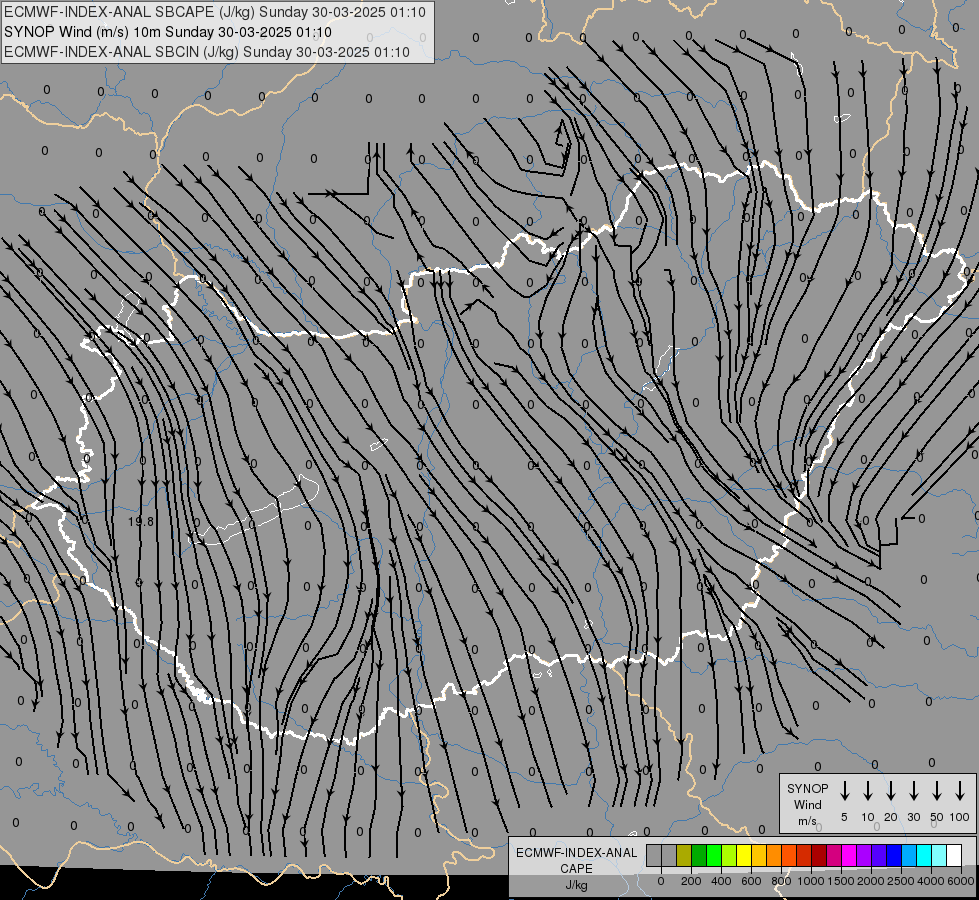Click the 19.8 value on the map

(140, 521)
